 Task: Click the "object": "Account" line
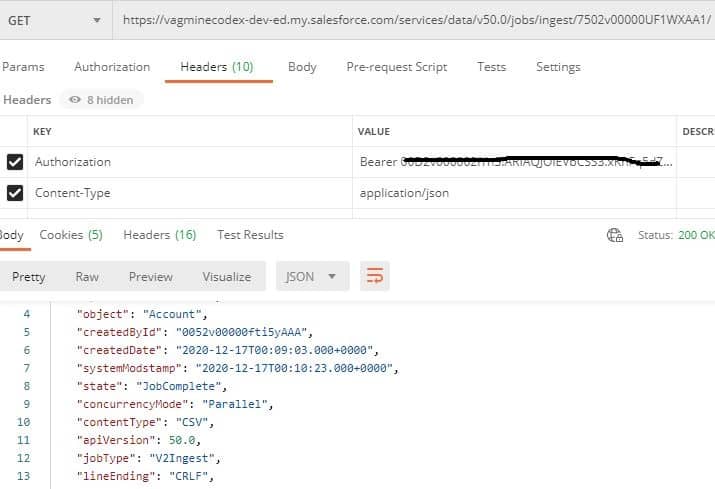pyautogui.click(x=142, y=314)
